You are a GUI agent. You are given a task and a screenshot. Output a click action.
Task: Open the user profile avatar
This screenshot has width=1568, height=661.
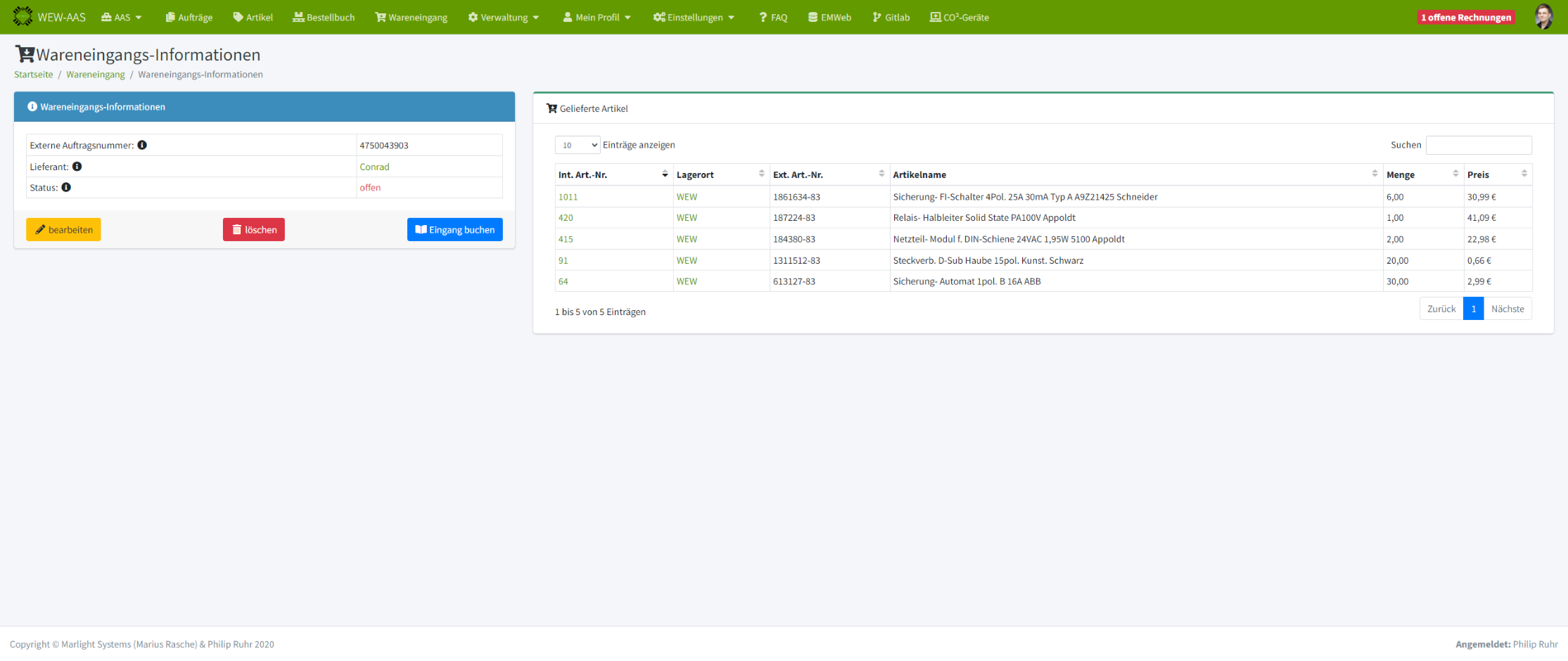pyautogui.click(x=1543, y=17)
